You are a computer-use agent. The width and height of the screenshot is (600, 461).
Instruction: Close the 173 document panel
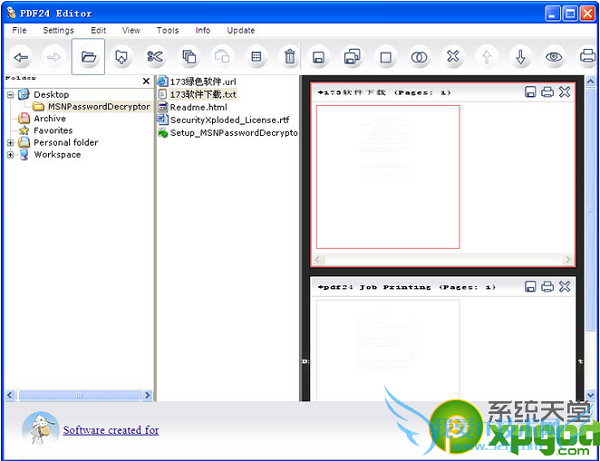[x=565, y=92]
